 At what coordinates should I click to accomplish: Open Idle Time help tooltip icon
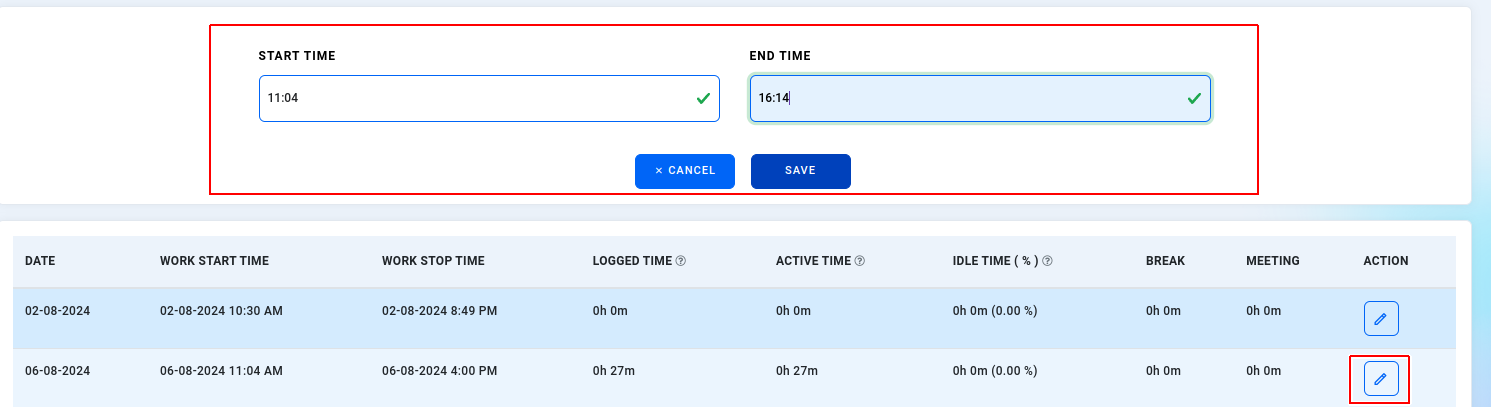(1048, 261)
